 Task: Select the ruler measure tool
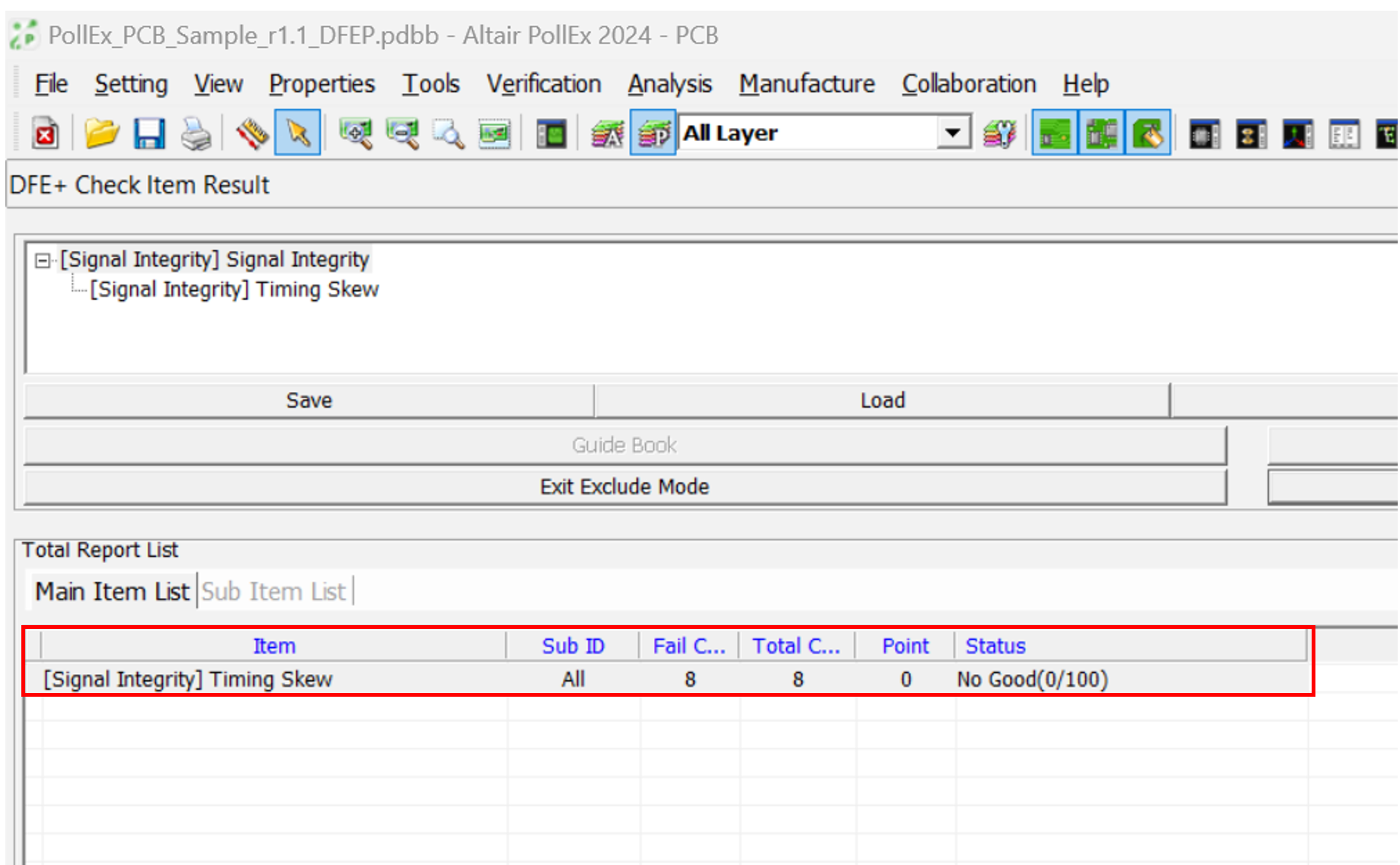coord(251,134)
